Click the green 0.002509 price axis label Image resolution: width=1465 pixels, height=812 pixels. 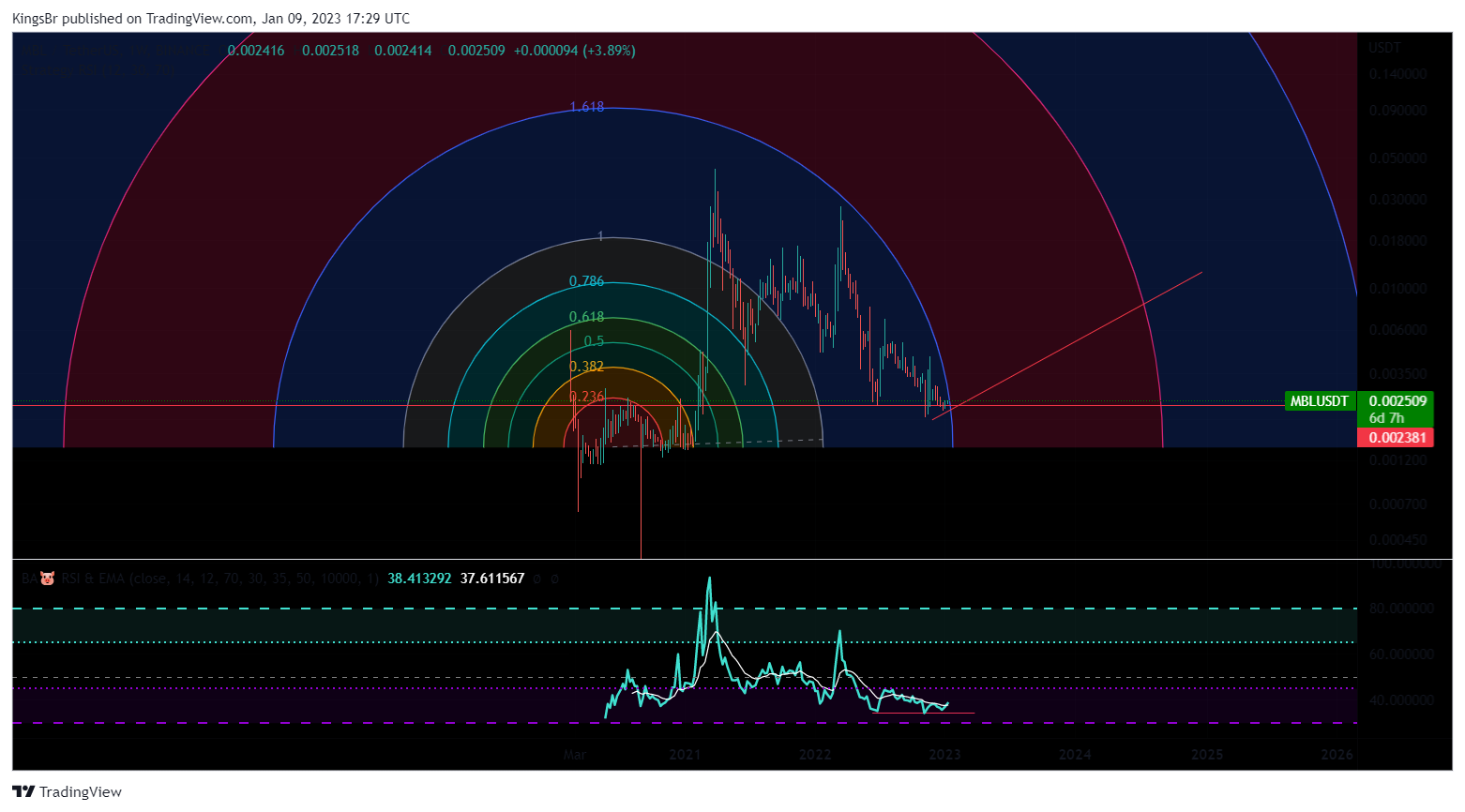point(1397,401)
